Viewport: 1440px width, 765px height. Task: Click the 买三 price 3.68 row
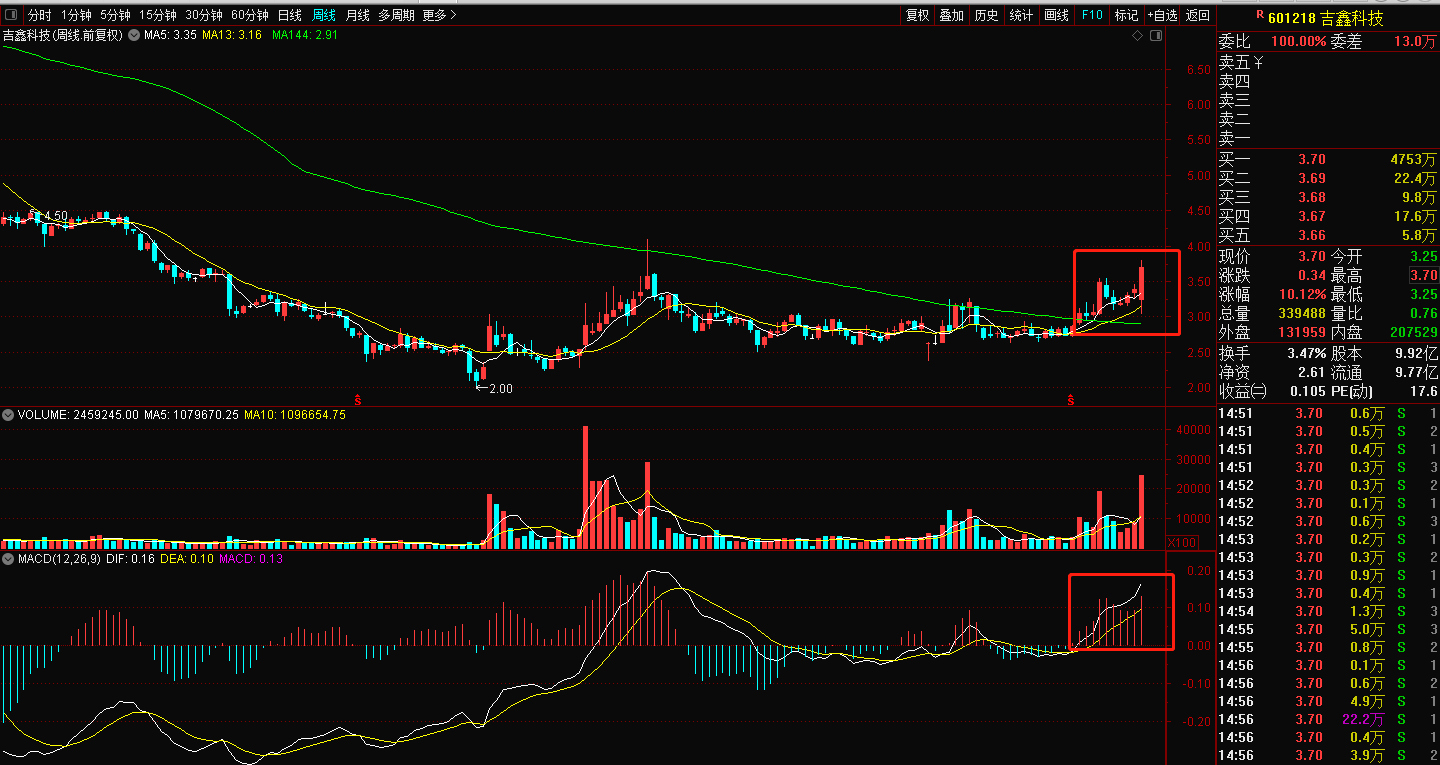(x=1327, y=197)
